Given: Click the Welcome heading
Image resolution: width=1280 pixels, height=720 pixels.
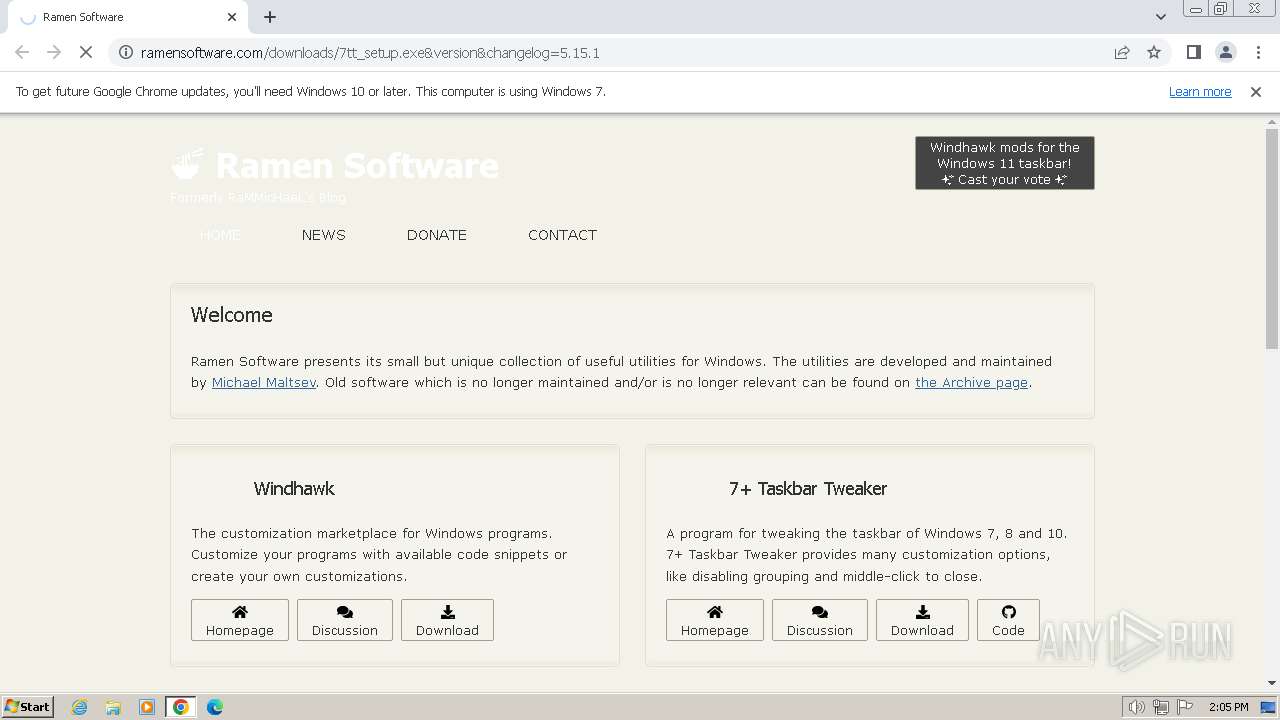Looking at the screenshot, I should tap(232, 315).
